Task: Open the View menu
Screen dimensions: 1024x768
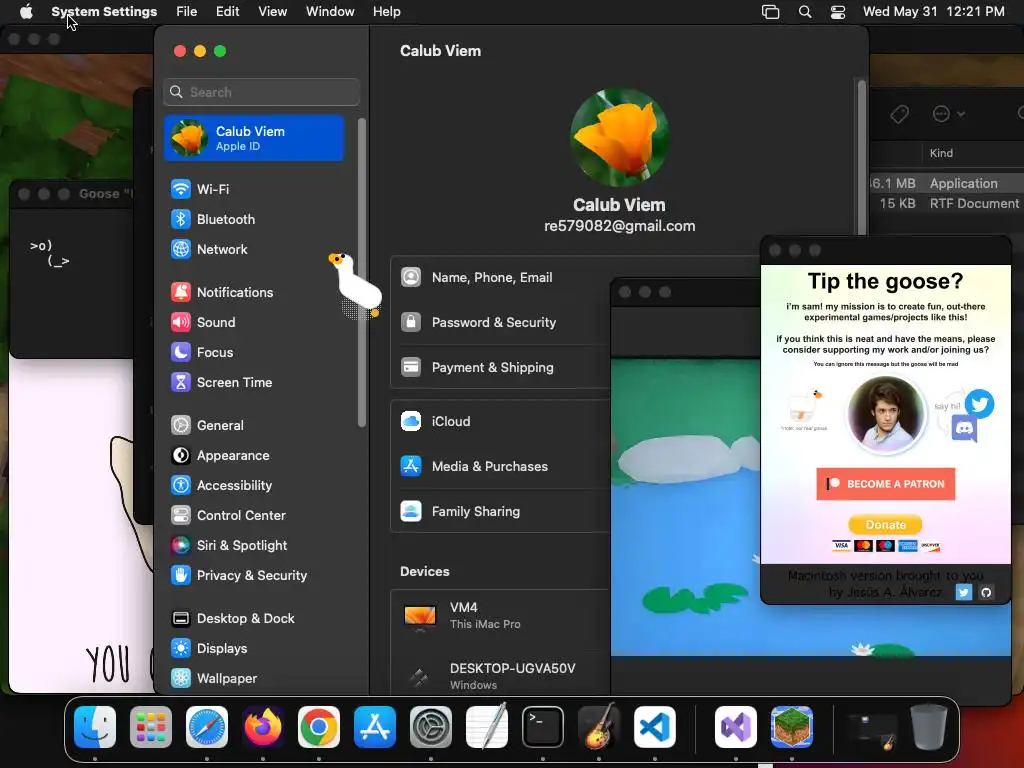Action: (x=272, y=12)
